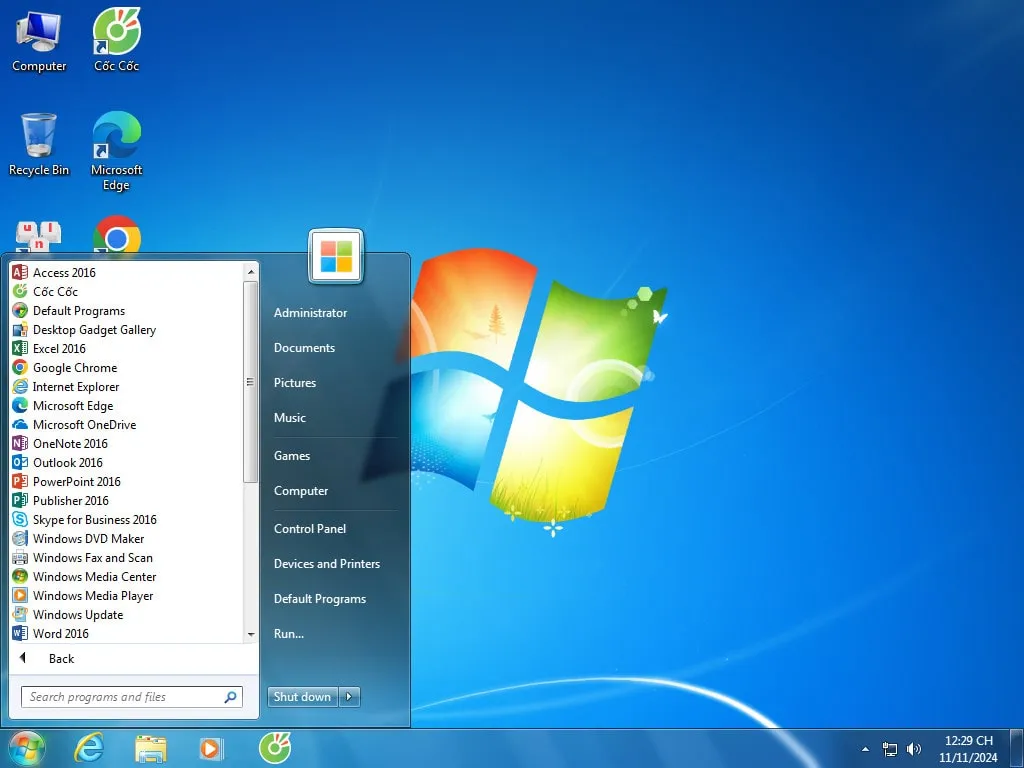This screenshot has height=768, width=1024.
Task: Click the volume speaker tray icon
Action: click(x=914, y=749)
